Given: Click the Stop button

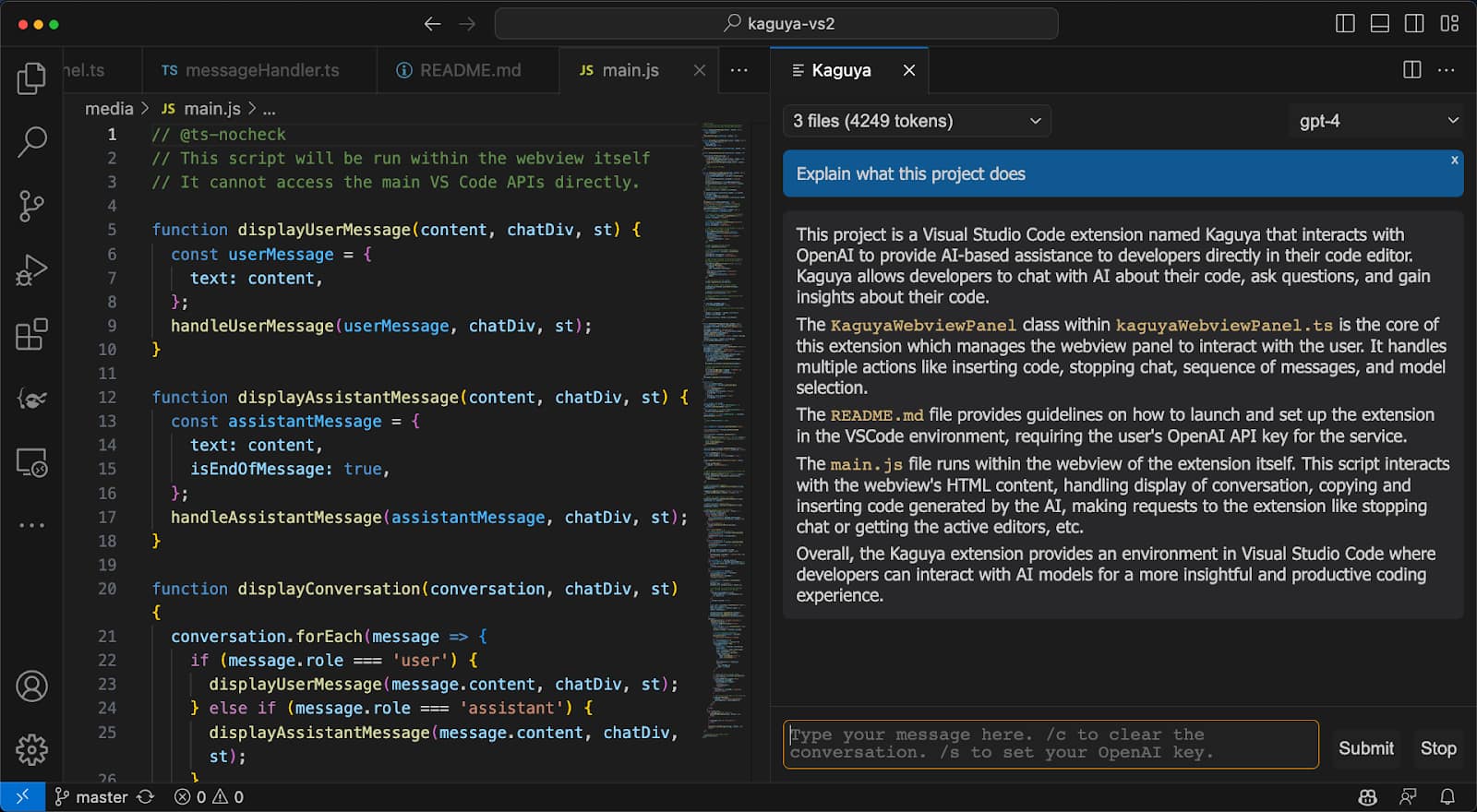Looking at the screenshot, I should coord(1438,748).
